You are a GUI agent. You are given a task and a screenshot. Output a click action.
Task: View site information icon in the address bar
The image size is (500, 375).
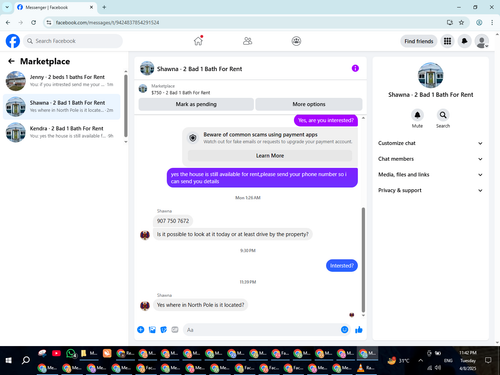[x=49, y=22]
